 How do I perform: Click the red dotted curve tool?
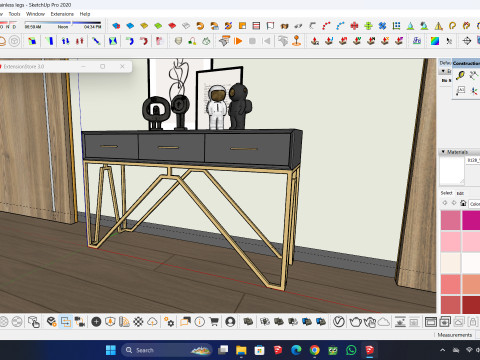pyautogui.click(x=326, y=26)
